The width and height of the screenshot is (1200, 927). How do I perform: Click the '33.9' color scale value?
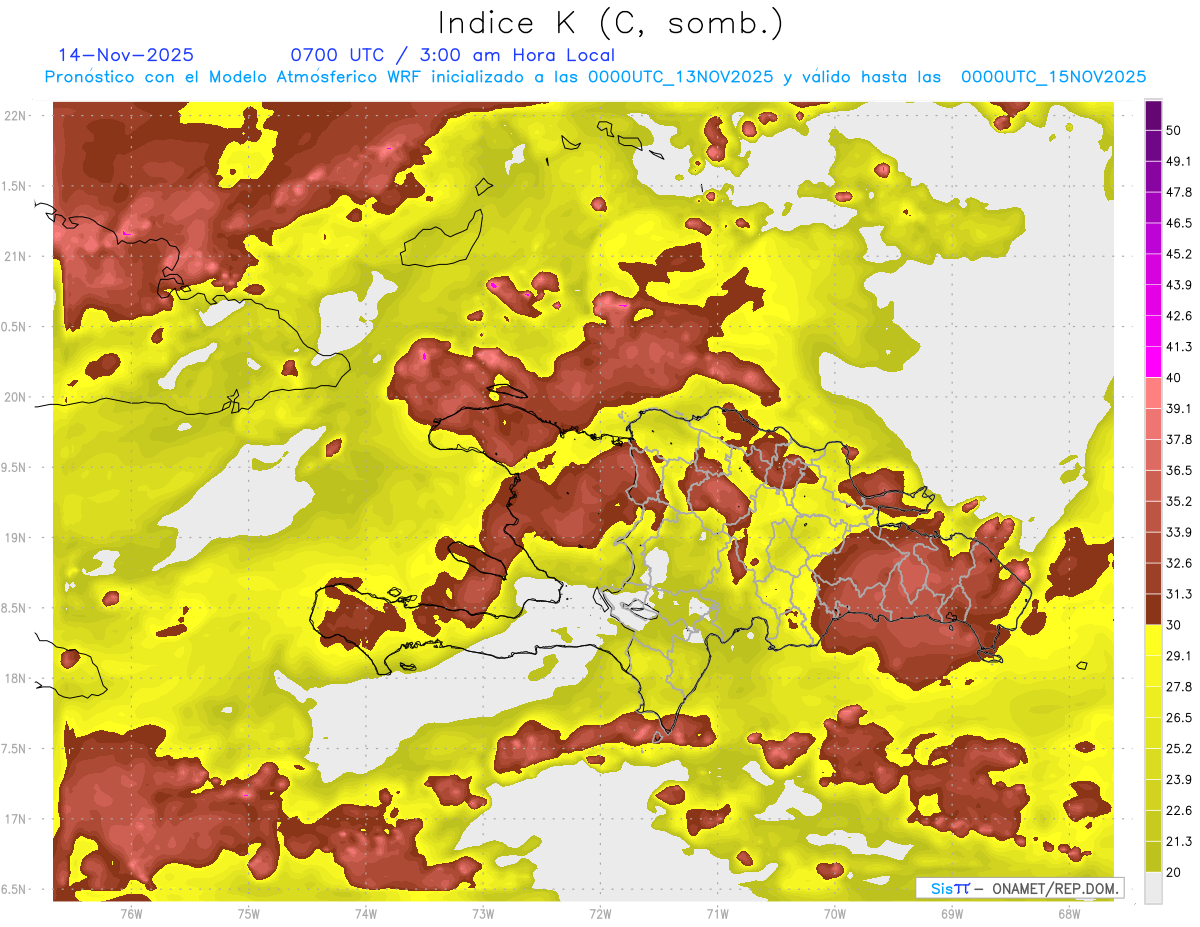click(x=1179, y=533)
